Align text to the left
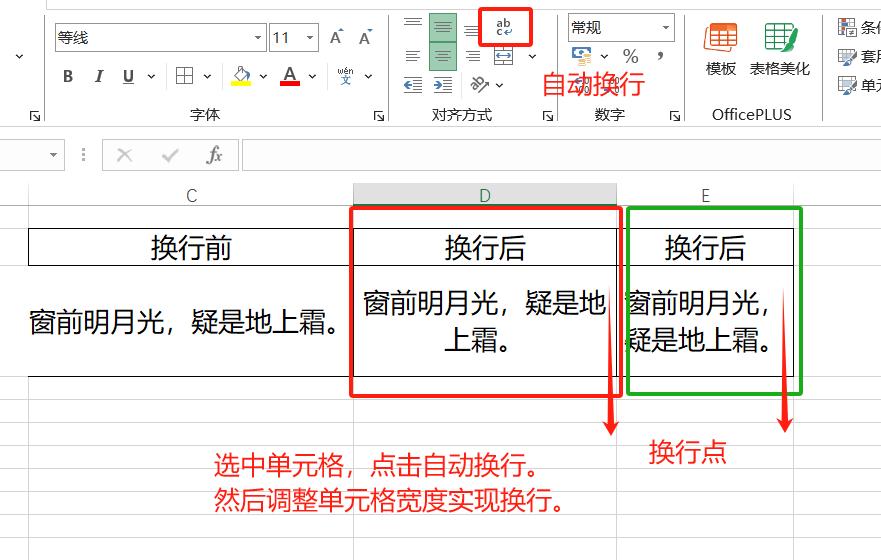Screen dimensions: 881x560 pos(413,56)
